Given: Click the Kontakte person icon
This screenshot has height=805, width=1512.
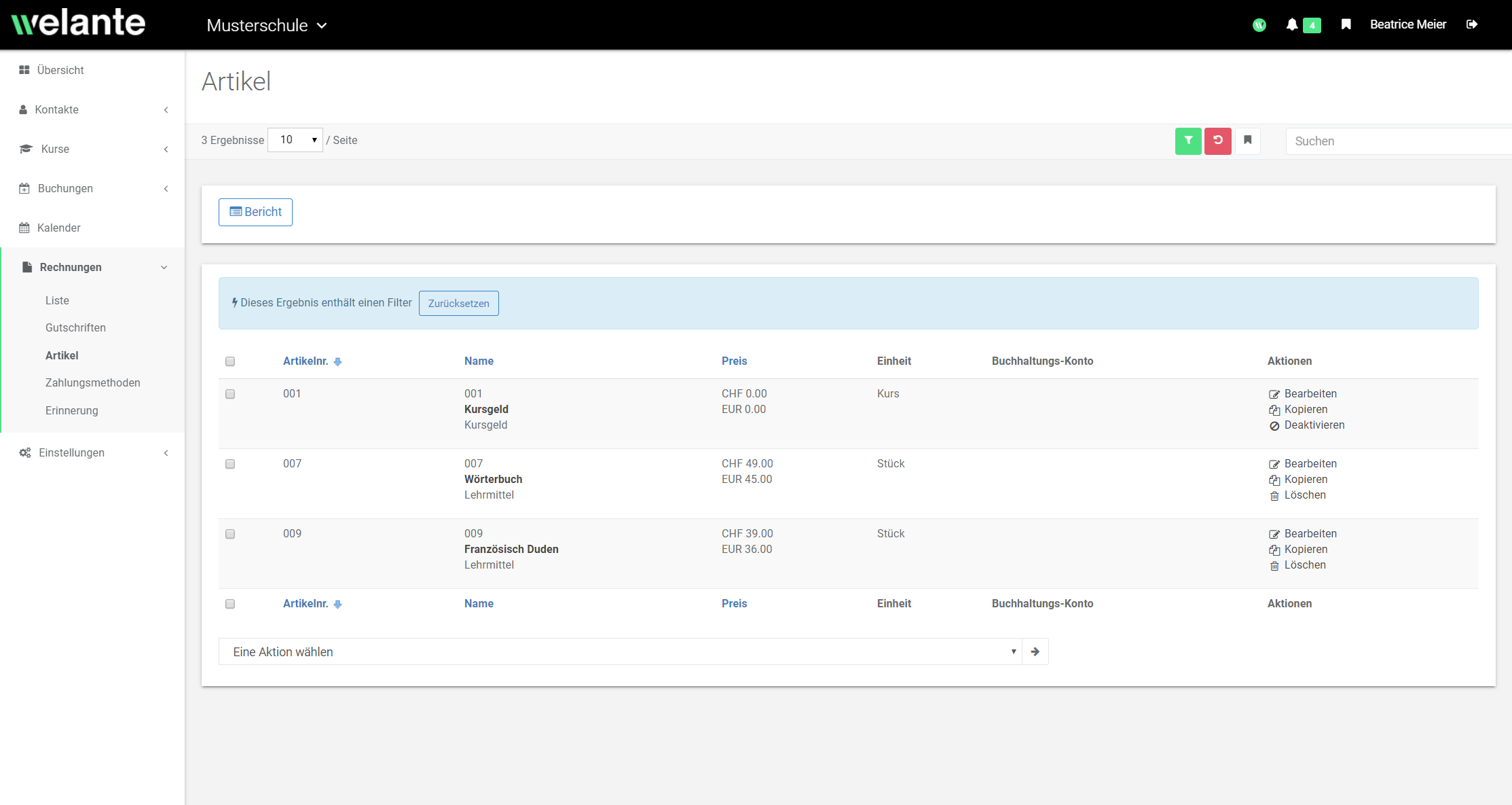Looking at the screenshot, I should pyautogui.click(x=24, y=109).
